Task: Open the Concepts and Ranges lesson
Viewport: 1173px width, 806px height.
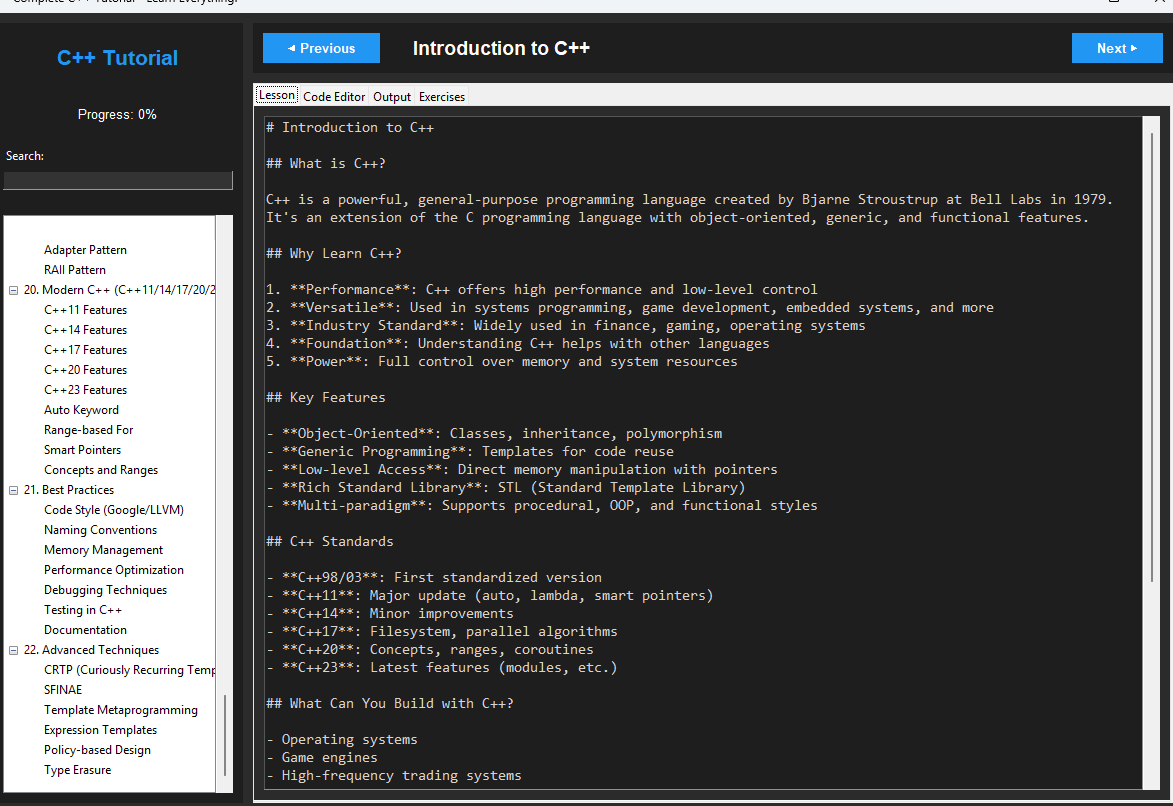Action: (101, 470)
